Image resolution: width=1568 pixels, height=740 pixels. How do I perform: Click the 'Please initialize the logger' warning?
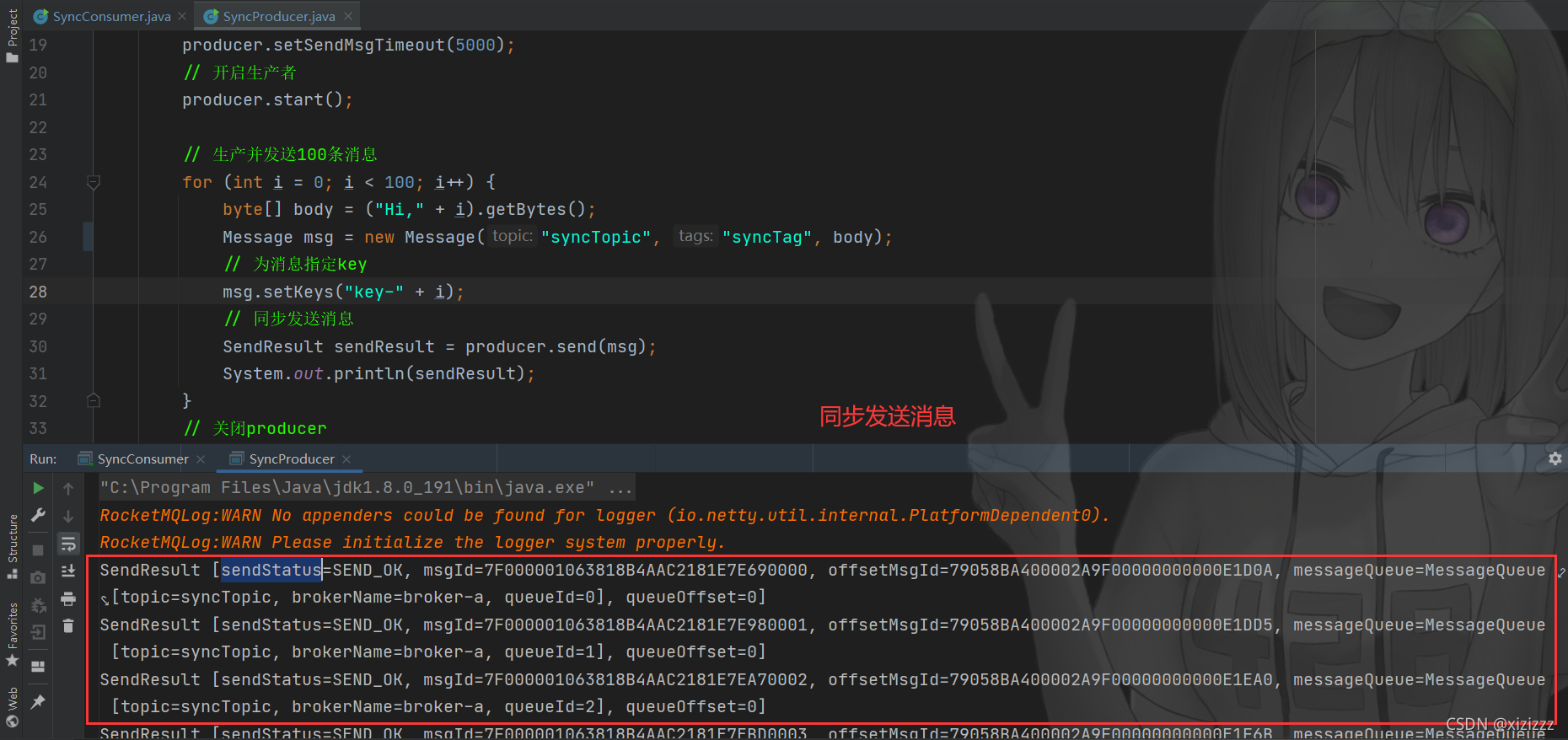point(412,542)
